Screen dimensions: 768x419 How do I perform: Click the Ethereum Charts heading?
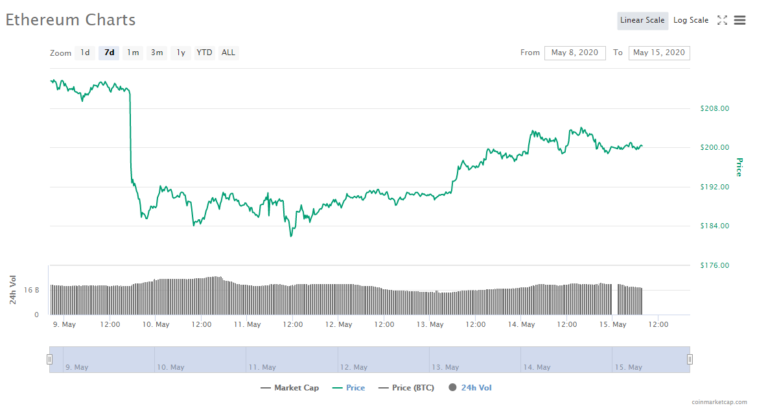(71, 20)
